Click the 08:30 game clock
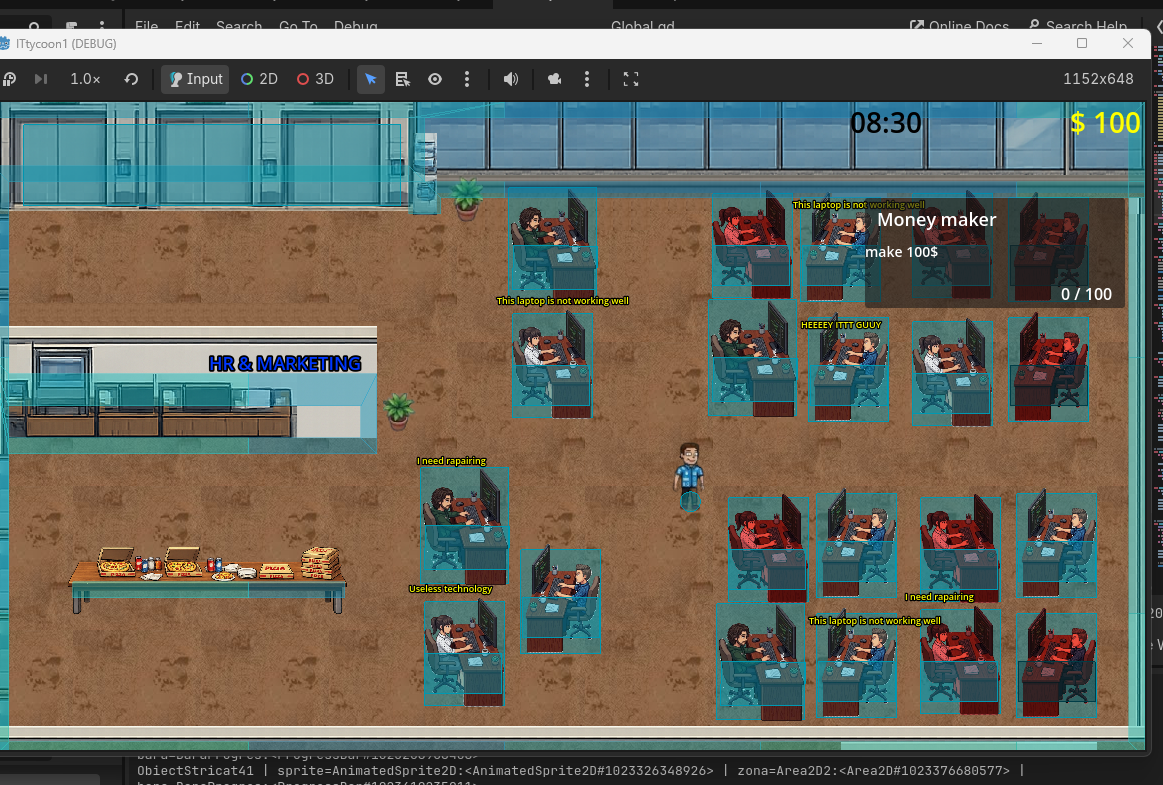Screen dimensions: 1163x785 pyautogui.click(x=886, y=123)
